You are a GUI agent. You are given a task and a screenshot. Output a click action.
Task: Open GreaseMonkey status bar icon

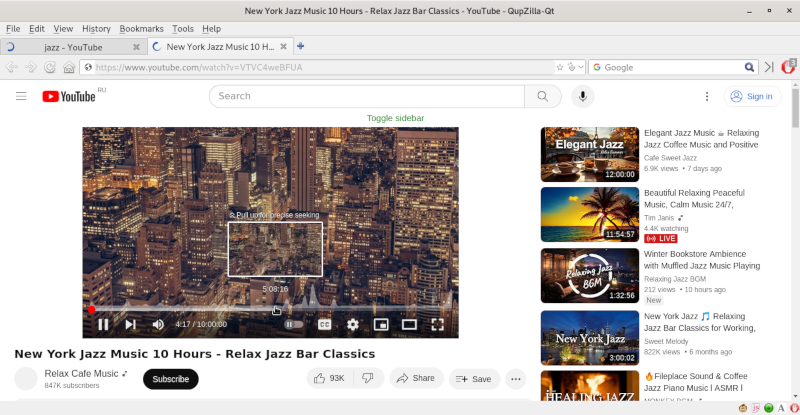(743, 408)
